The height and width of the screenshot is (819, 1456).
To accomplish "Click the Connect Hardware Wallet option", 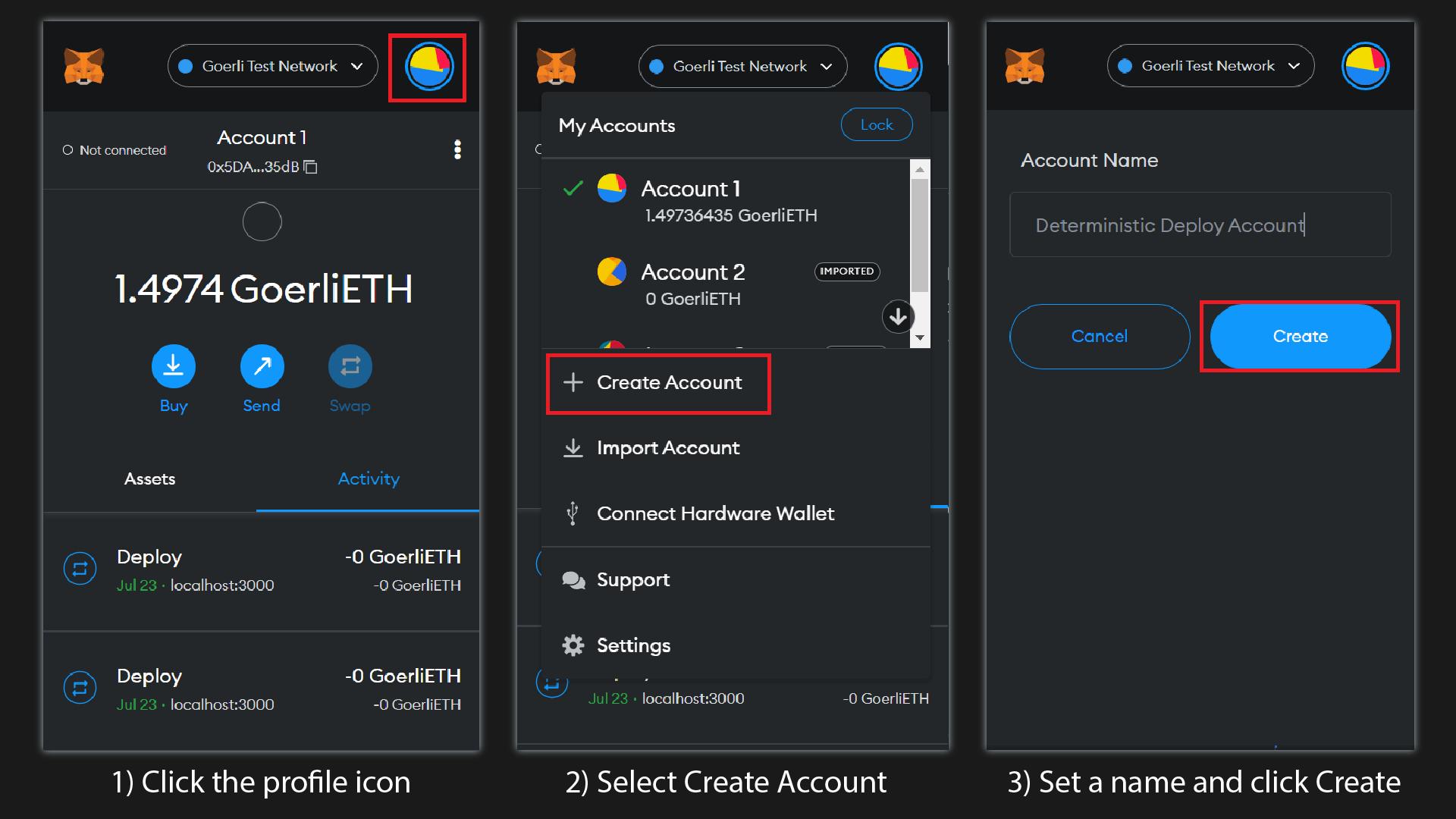I will pyautogui.click(x=714, y=513).
